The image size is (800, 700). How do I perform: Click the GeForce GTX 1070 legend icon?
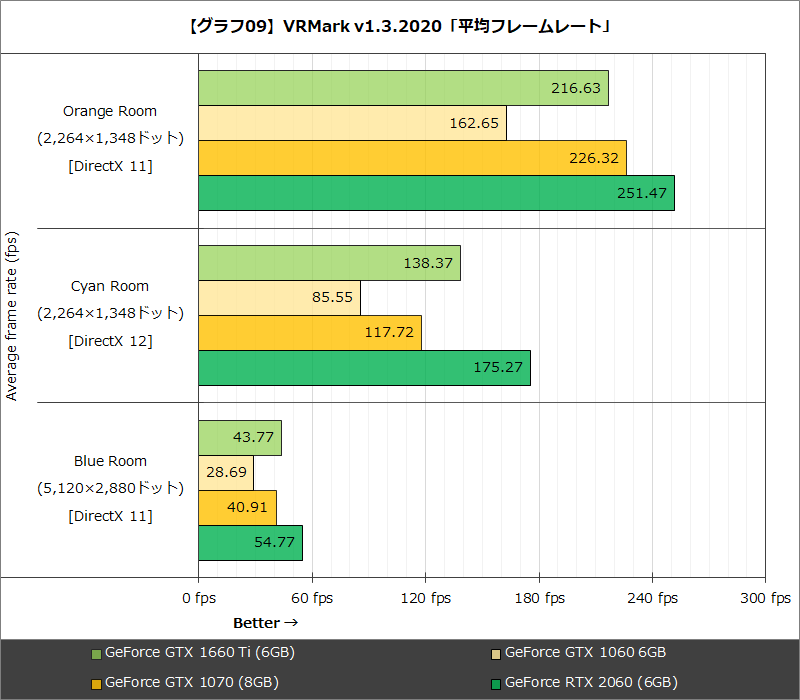tap(97, 682)
